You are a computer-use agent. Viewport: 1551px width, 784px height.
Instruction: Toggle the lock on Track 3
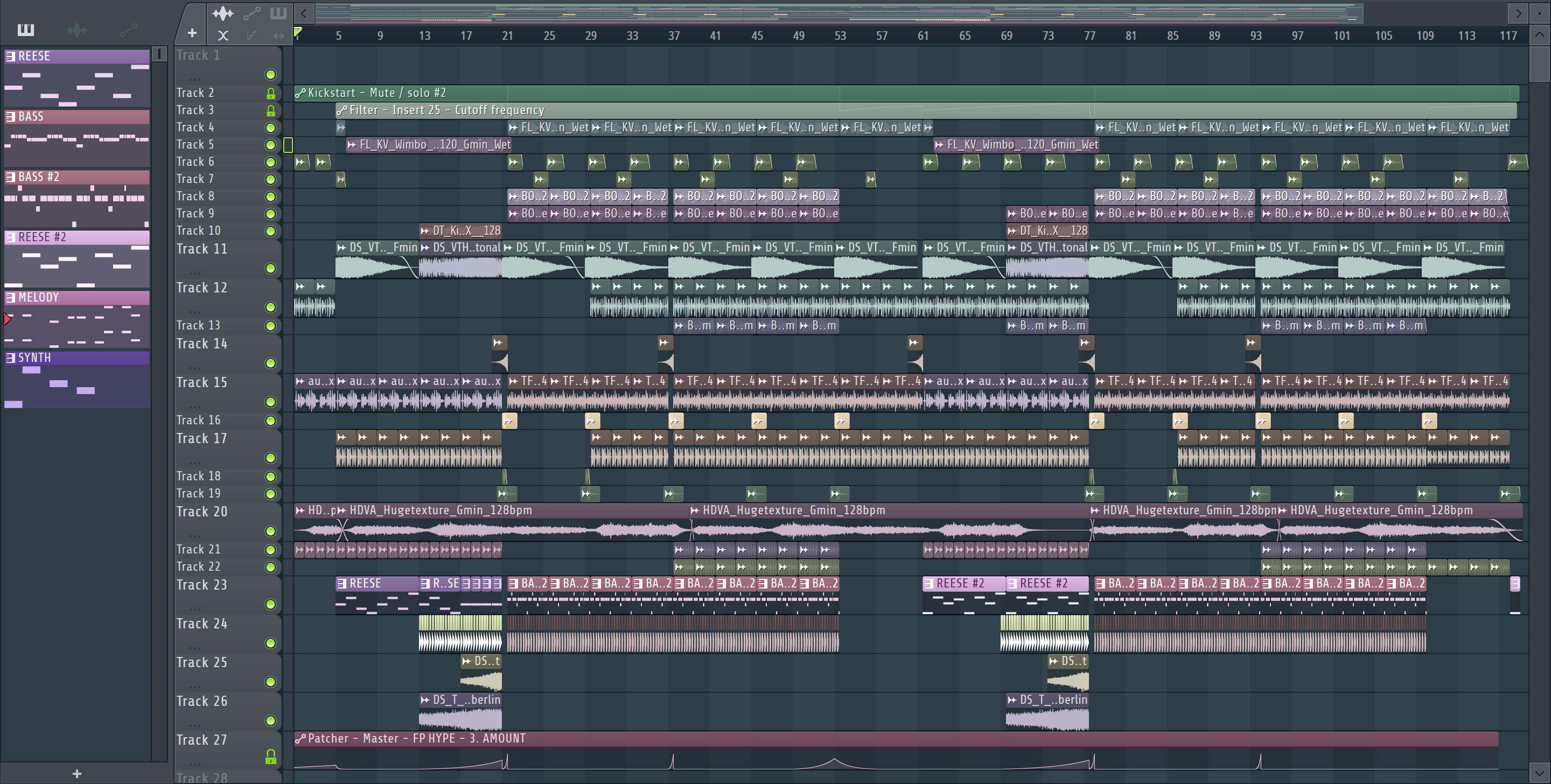tap(271, 111)
